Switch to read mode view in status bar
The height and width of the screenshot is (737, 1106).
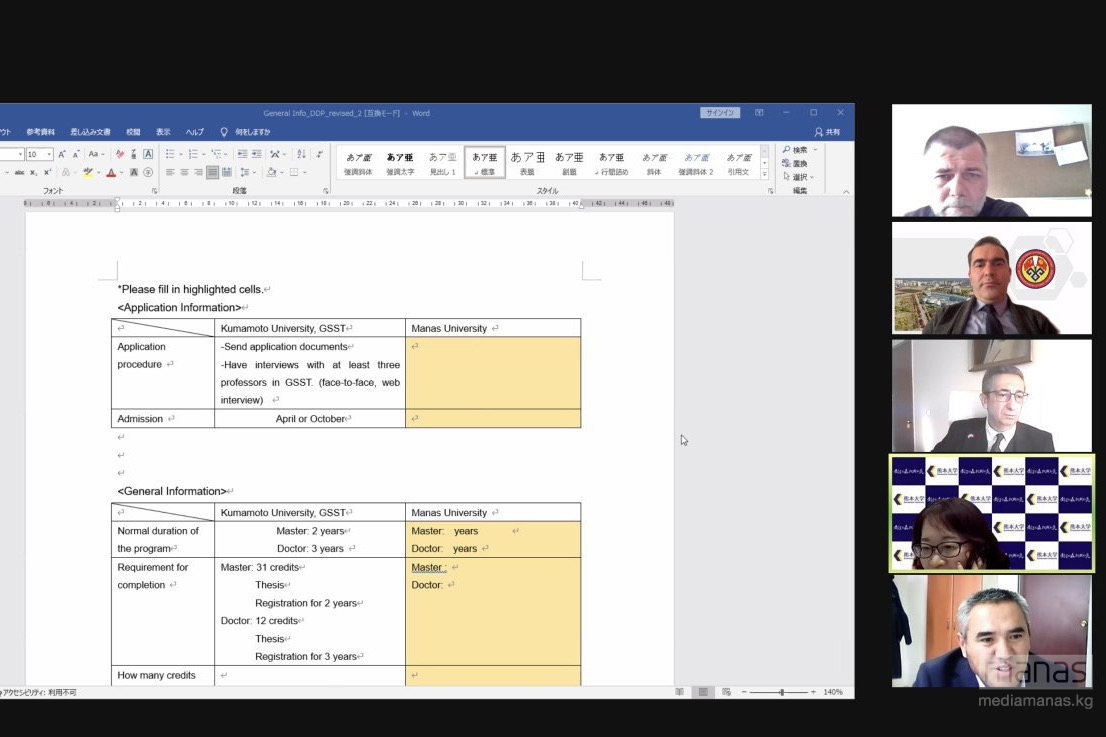click(x=680, y=692)
